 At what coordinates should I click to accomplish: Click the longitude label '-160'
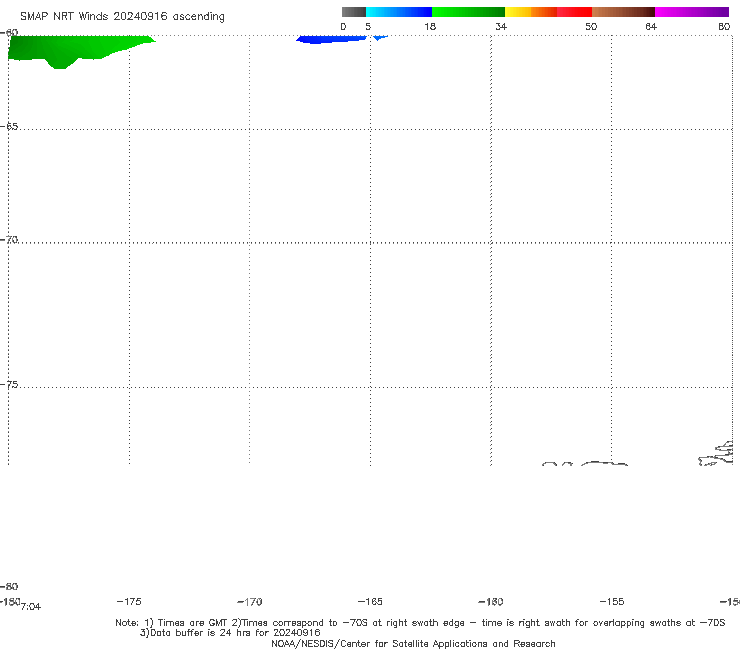tap(491, 601)
